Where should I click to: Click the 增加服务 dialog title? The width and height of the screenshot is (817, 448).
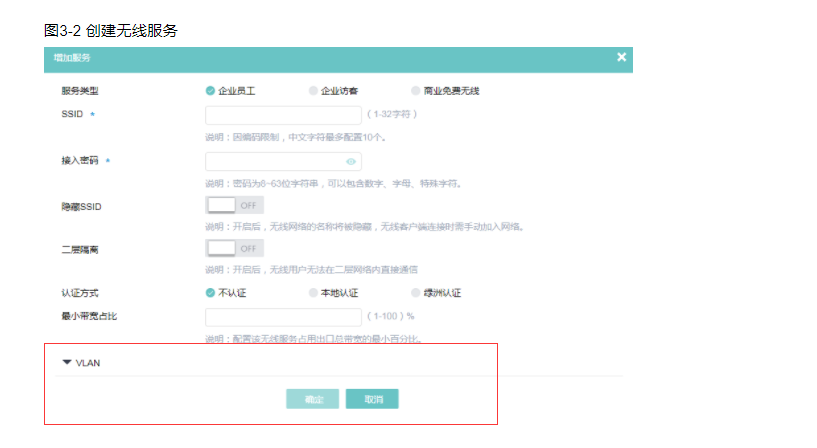point(72,58)
